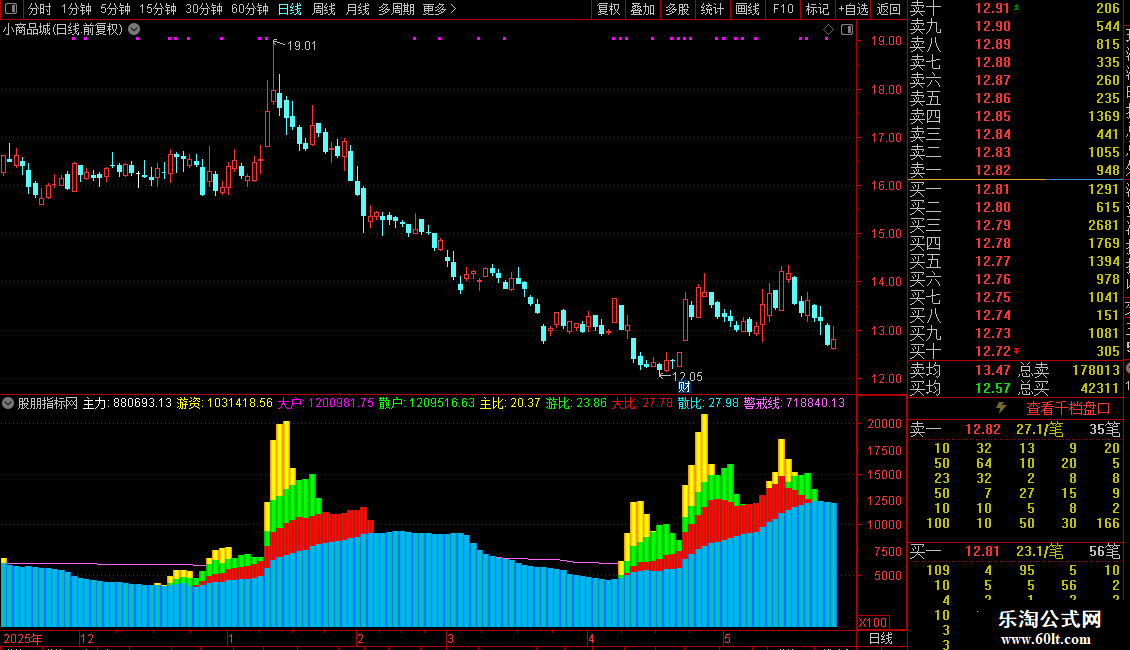
Task: Click the 27.1/笔 sell-one detail header
Action: [1039, 429]
